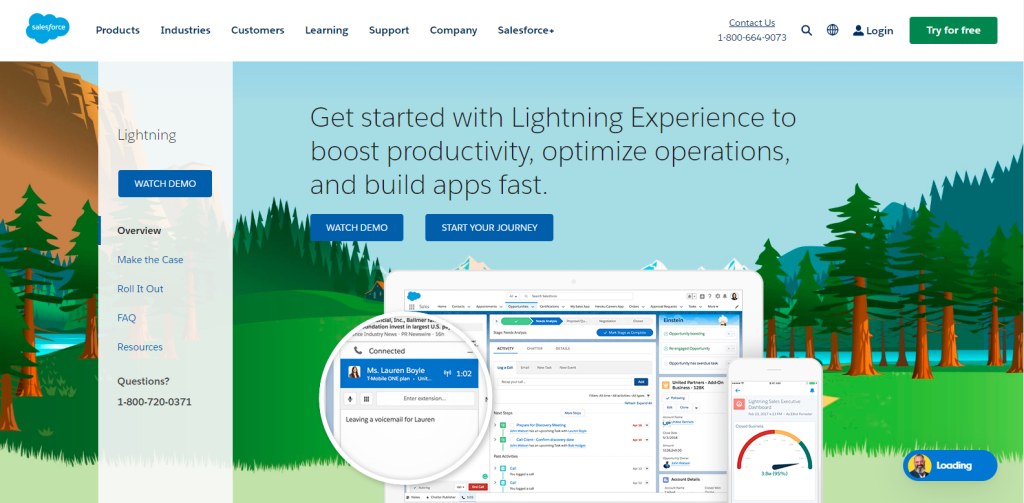Click the Contact Us link
Image resolution: width=1024 pixels, height=503 pixels.
click(x=752, y=22)
